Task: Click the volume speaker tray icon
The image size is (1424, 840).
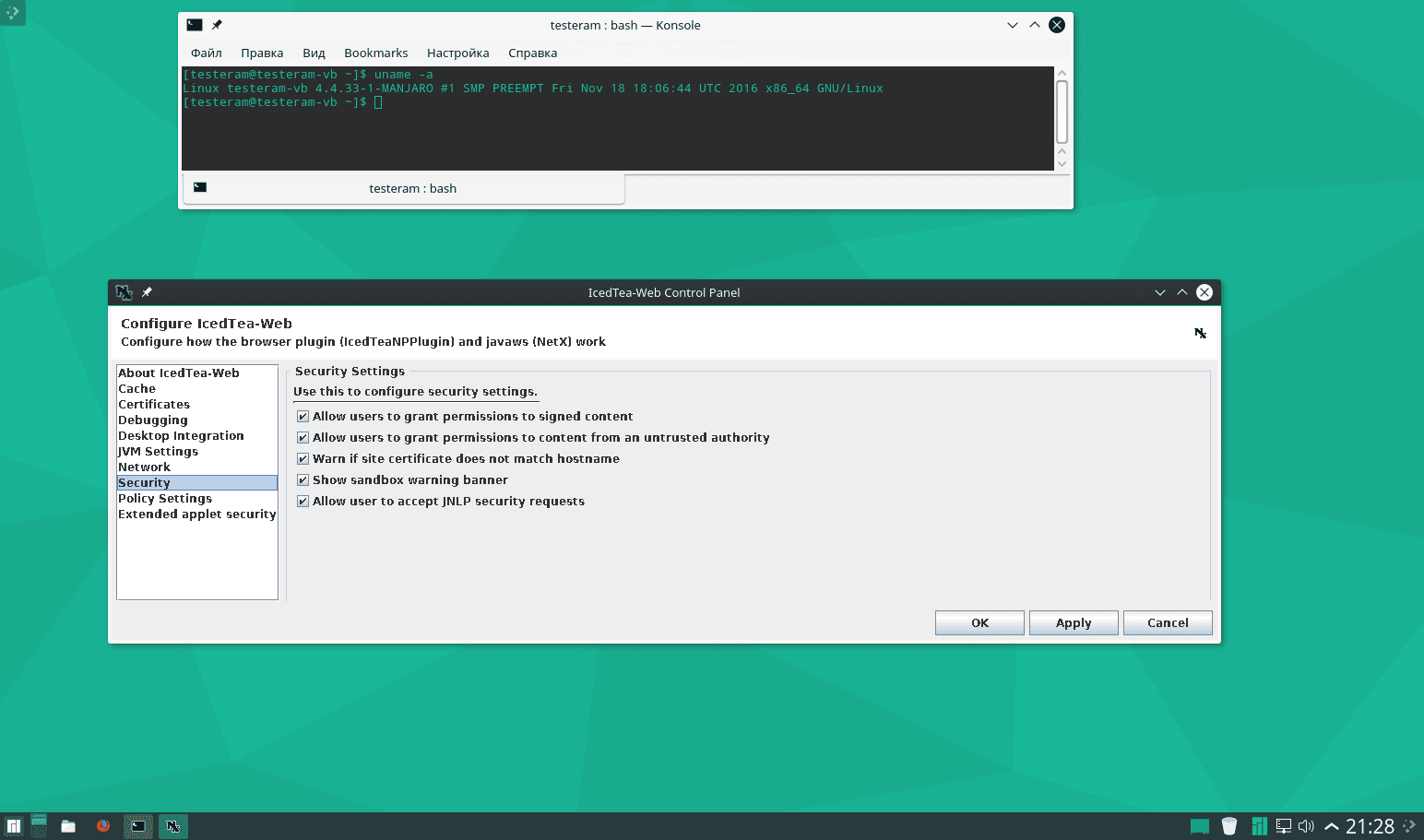Action: click(x=1306, y=826)
